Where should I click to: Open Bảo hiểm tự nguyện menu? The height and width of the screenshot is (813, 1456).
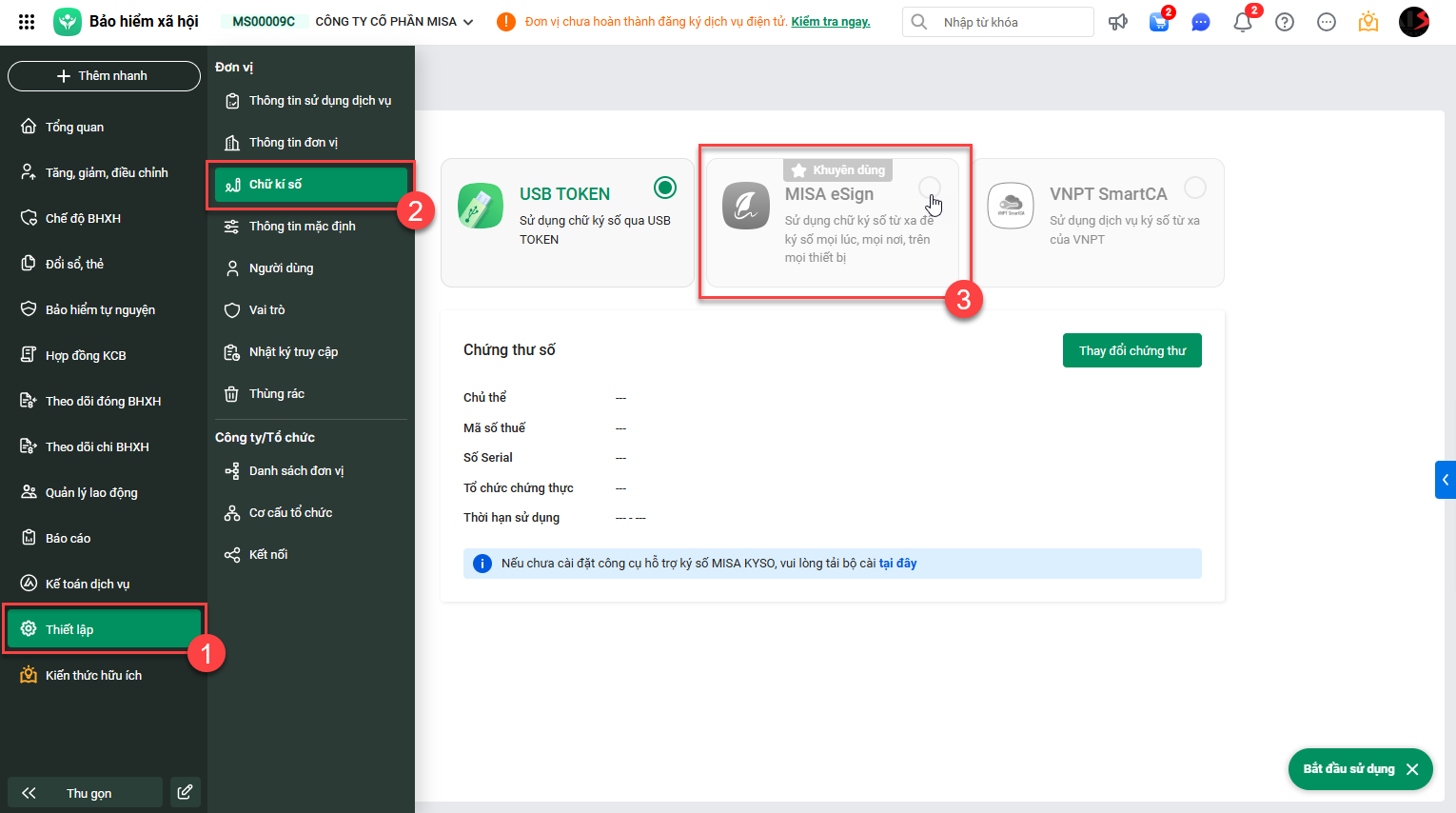pos(104,309)
